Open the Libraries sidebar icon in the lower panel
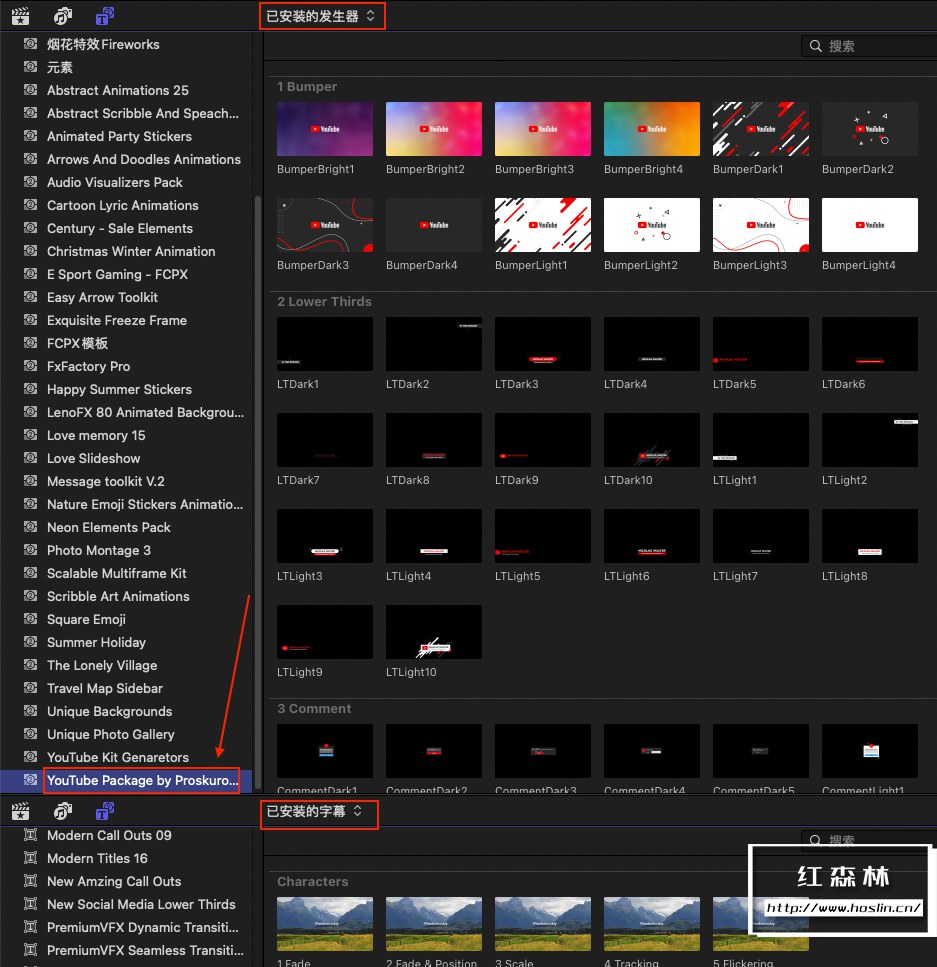 (x=20, y=811)
